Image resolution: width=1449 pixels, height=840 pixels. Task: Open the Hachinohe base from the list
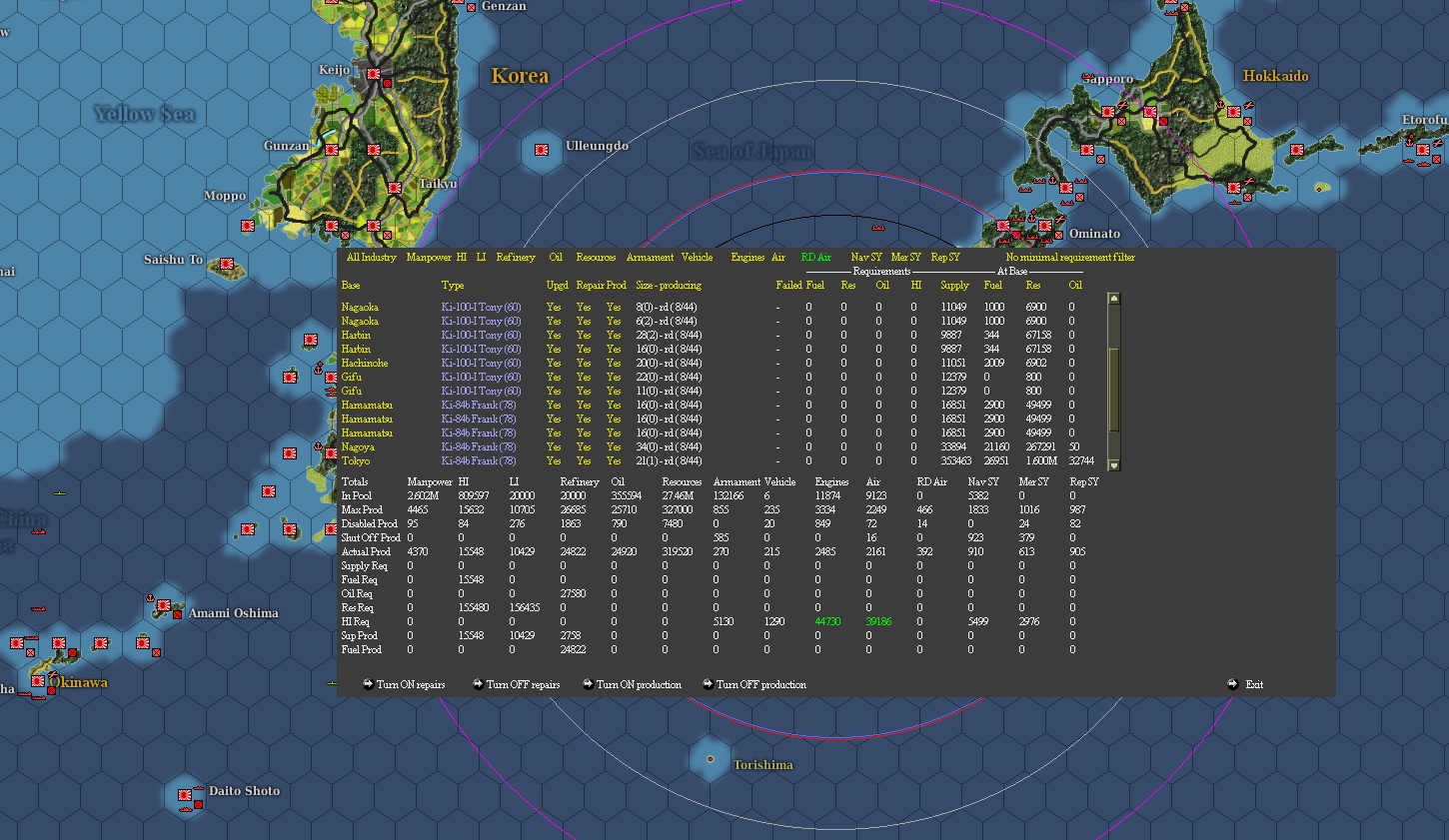point(365,364)
